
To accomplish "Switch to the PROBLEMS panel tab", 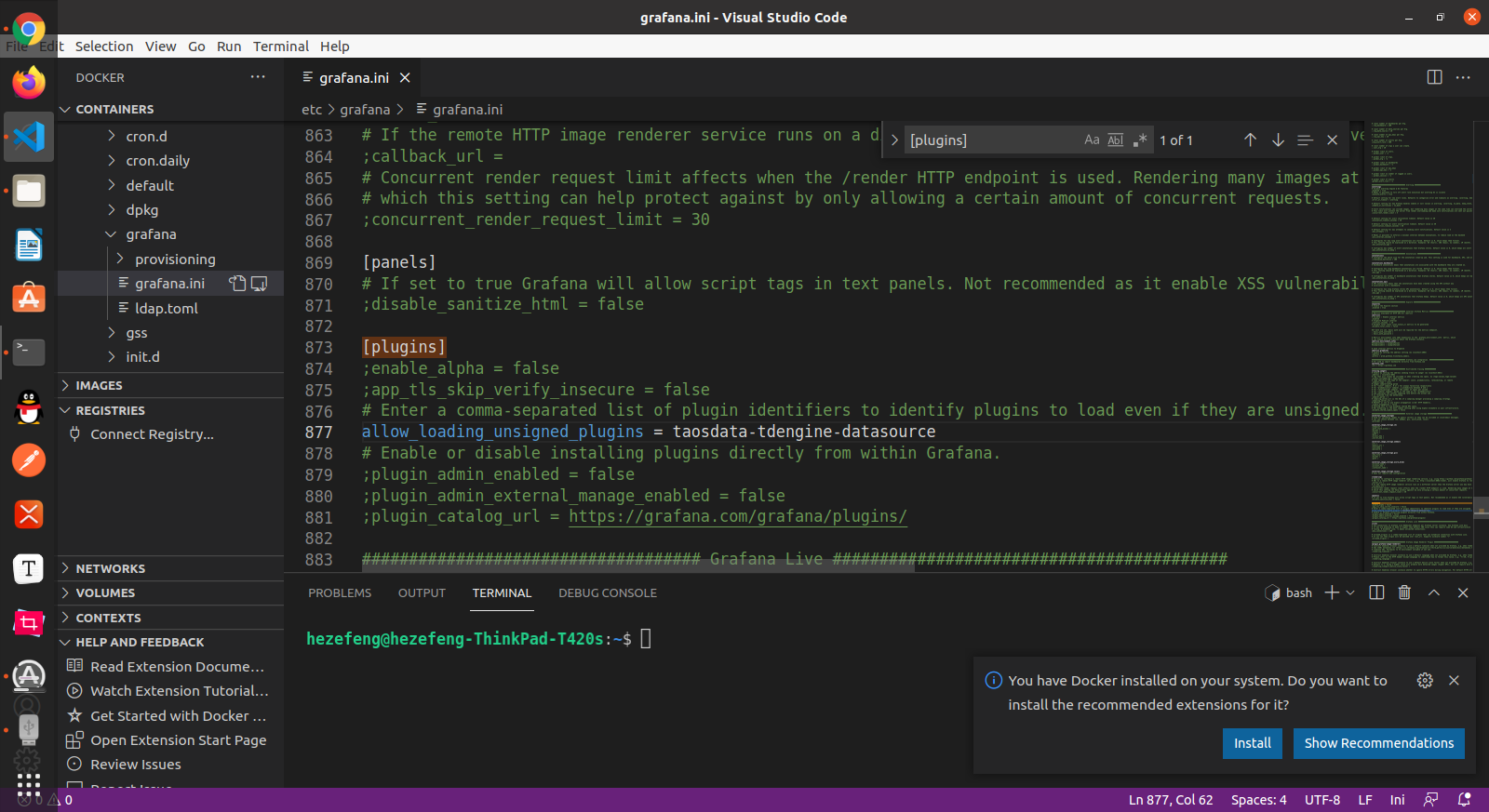I will point(340,592).
